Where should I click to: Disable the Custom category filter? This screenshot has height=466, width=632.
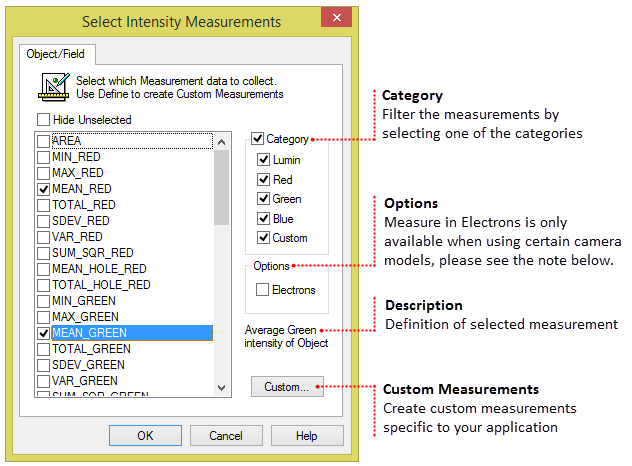[x=263, y=238]
